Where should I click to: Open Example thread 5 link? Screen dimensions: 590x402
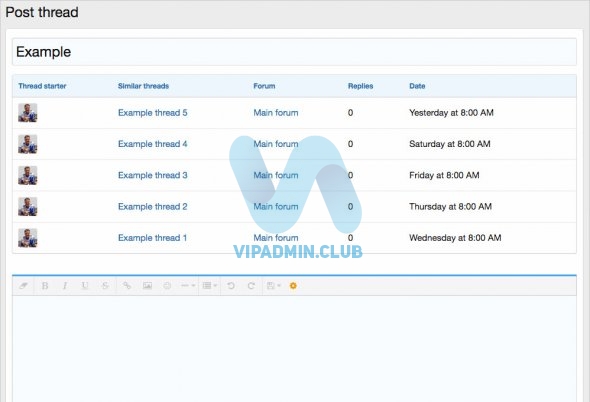(152, 113)
